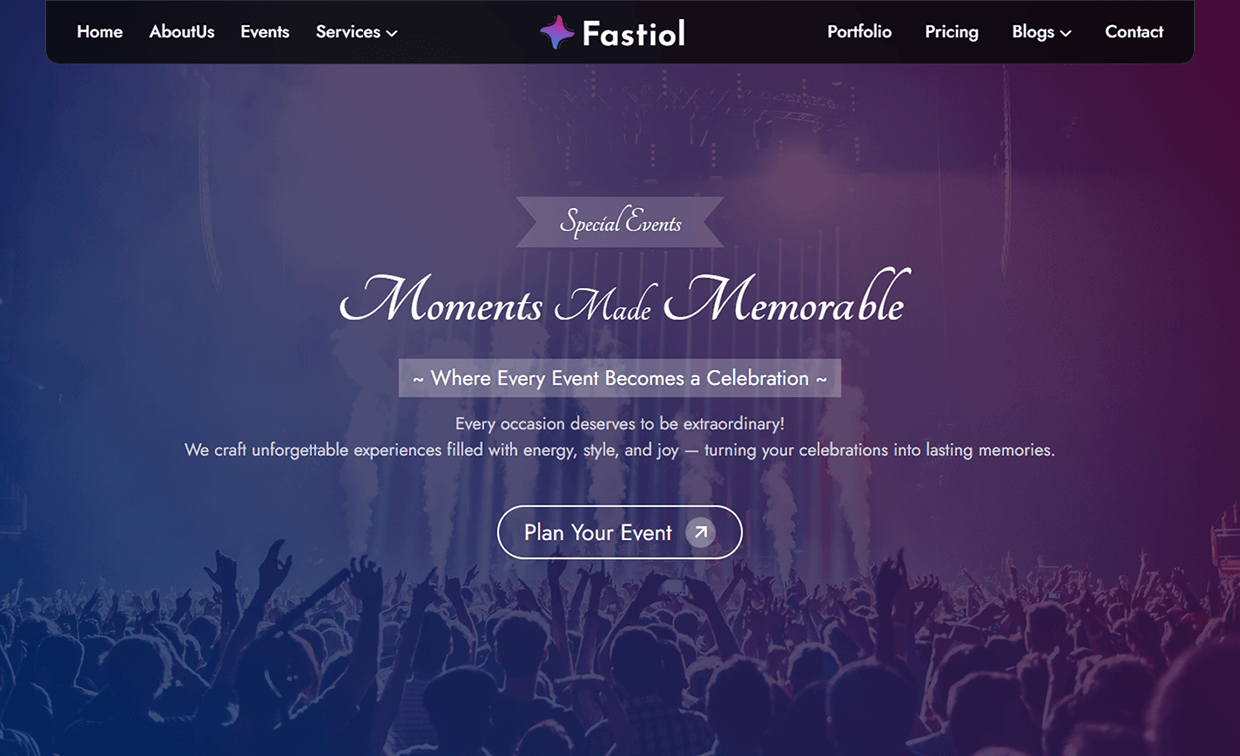
Task: Open the Blogs chevron arrow
Action: click(x=1067, y=33)
